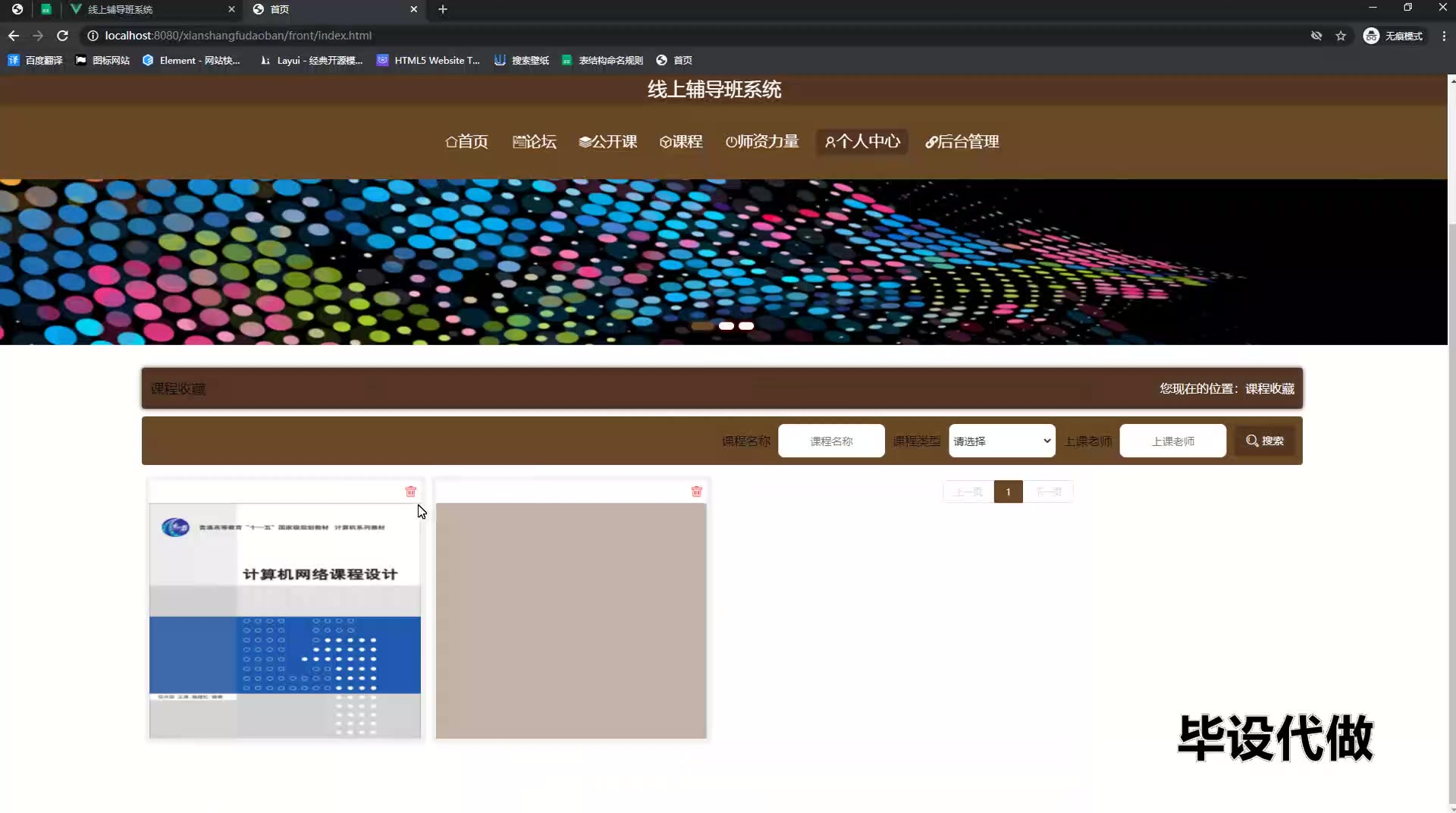Open the 公开课 menu item
The height and width of the screenshot is (813, 1456).
click(x=608, y=142)
